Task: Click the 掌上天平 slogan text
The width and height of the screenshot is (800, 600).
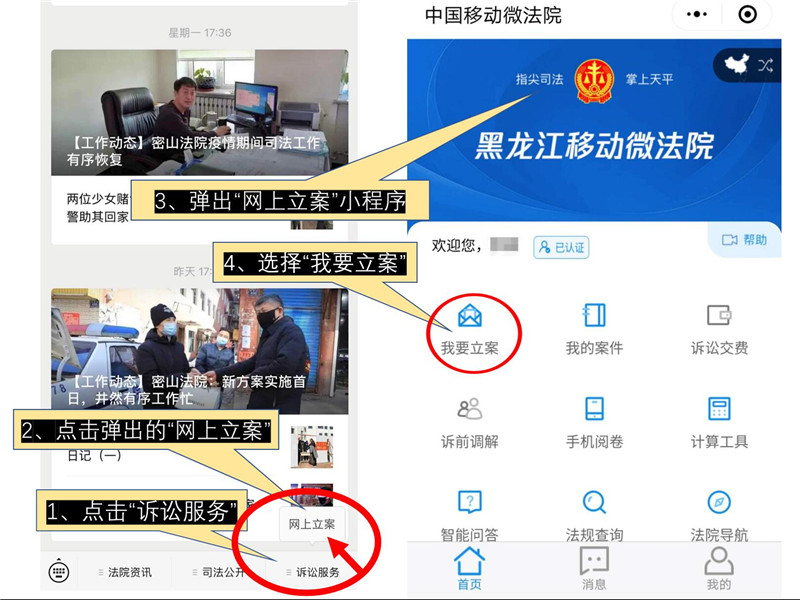Action: (x=649, y=79)
